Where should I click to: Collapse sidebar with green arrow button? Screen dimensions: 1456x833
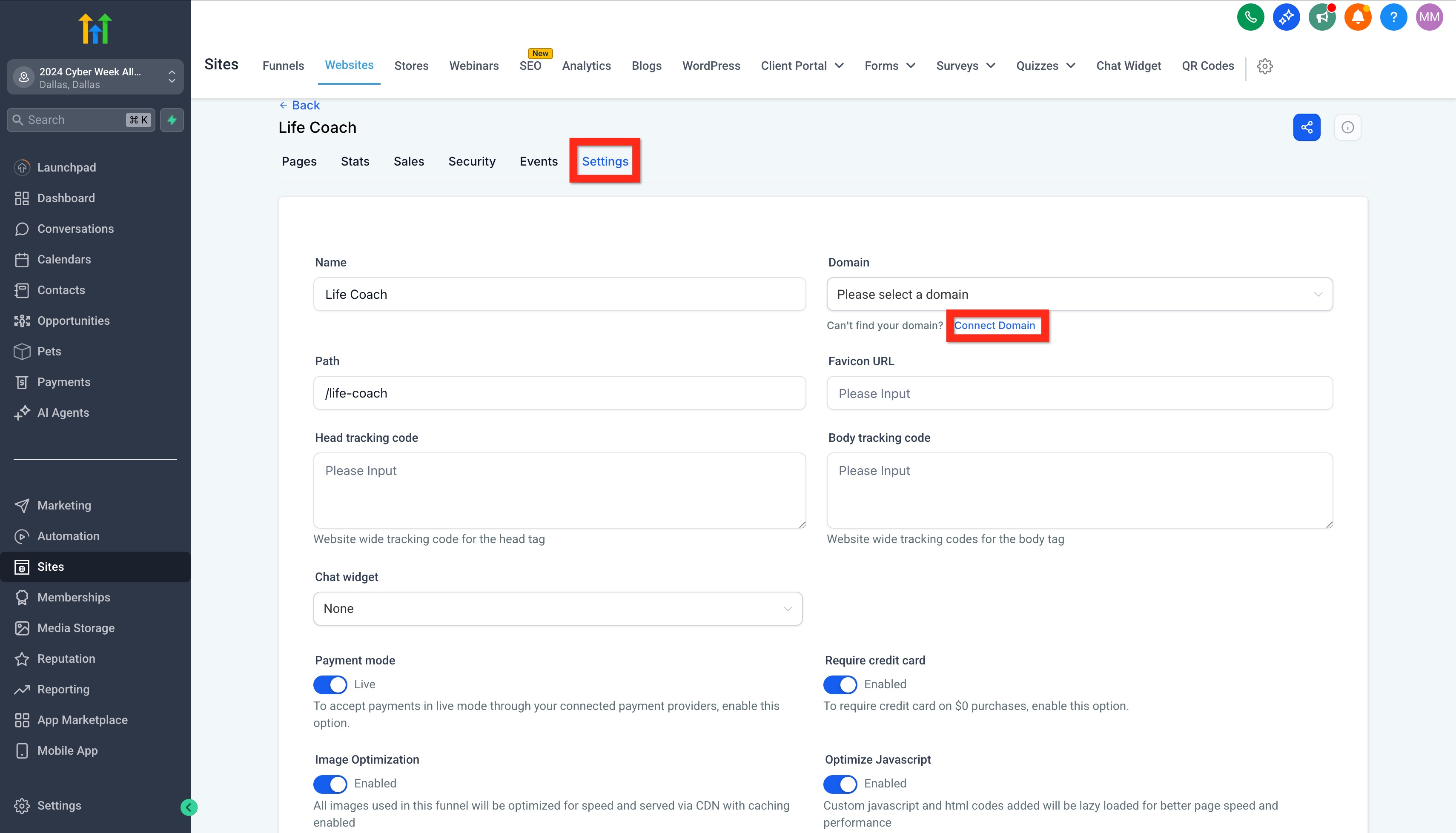189,807
